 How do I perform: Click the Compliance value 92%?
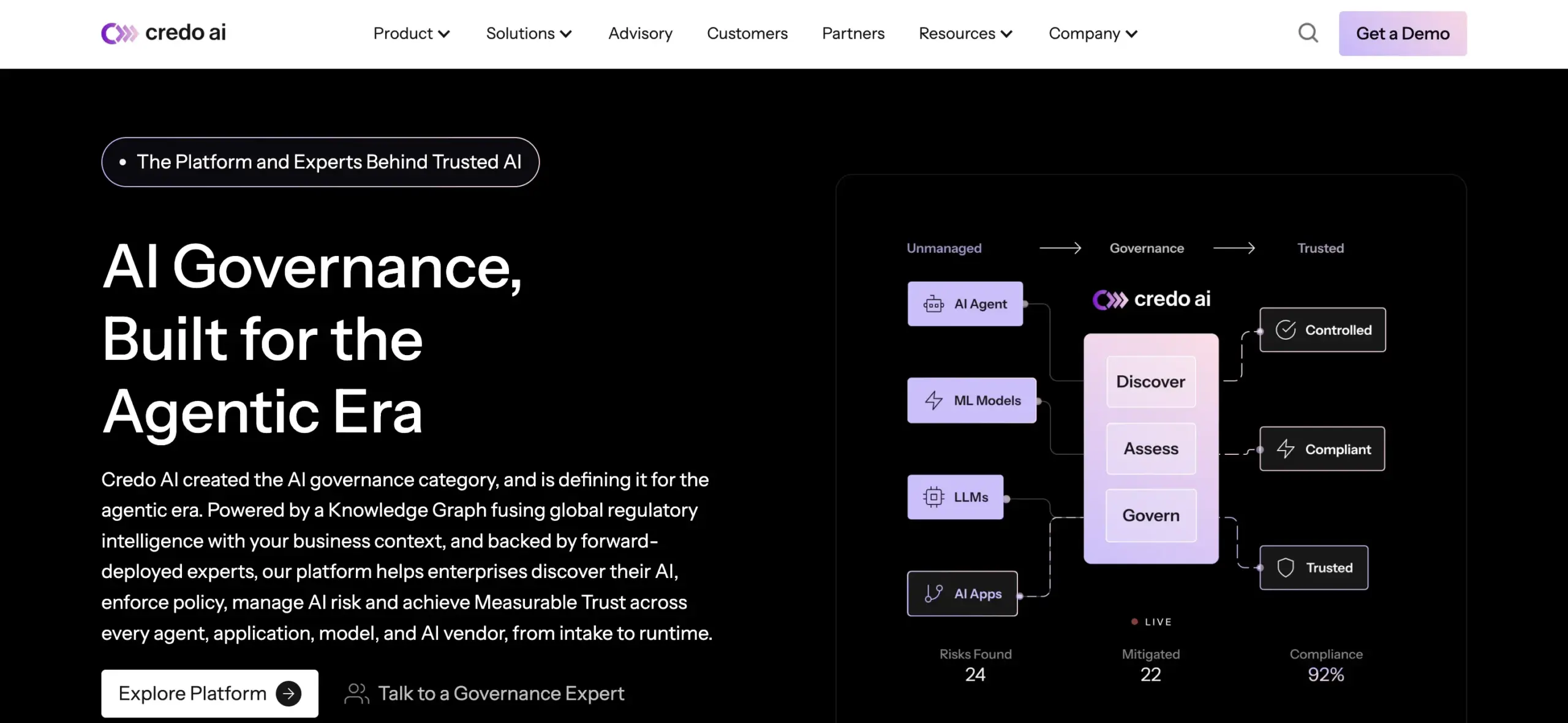click(1326, 675)
